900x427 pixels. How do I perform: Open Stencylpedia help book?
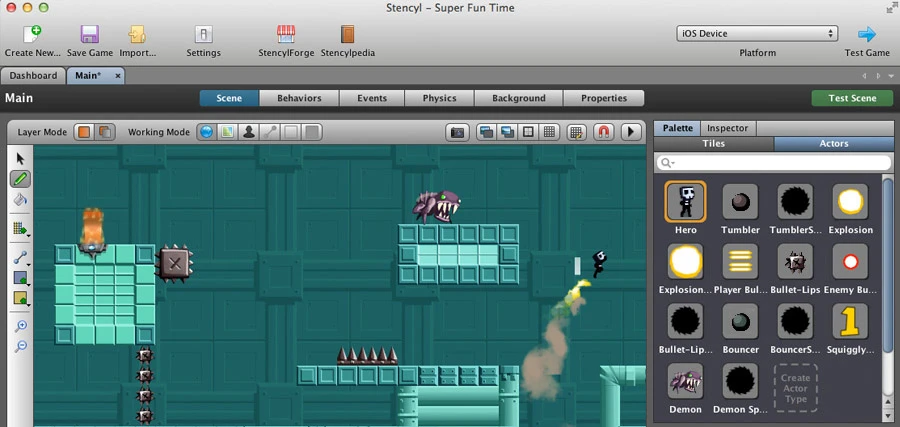pyautogui.click(x=347, y=40)
